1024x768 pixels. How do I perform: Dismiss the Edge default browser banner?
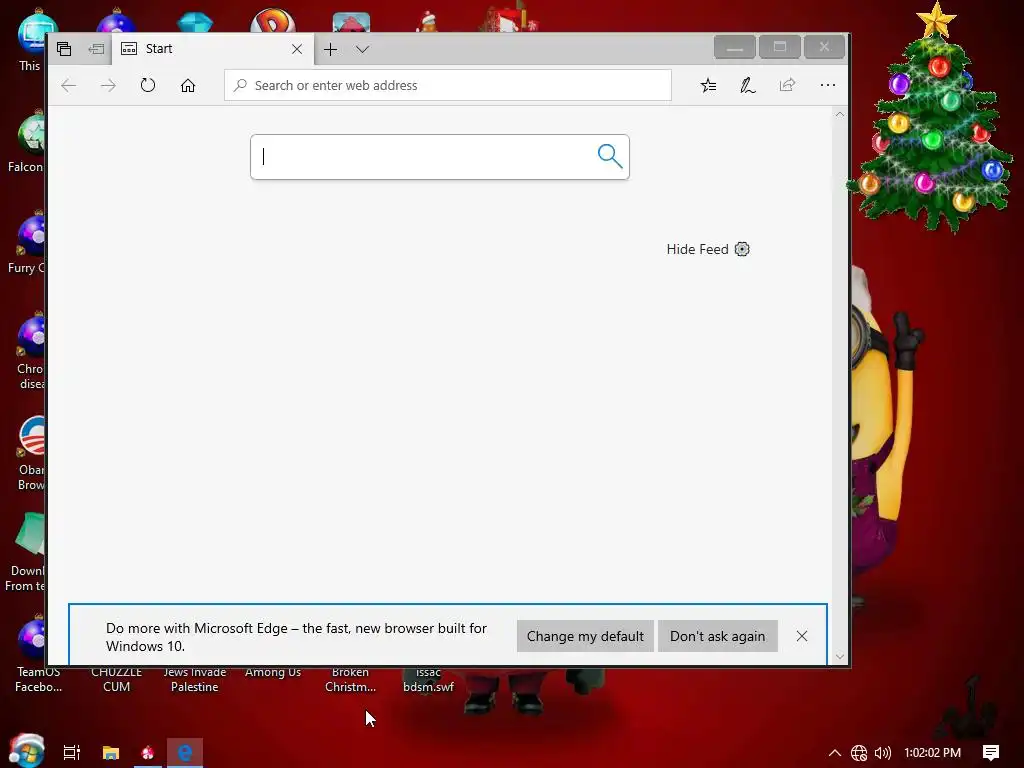[x=802, y=636]
